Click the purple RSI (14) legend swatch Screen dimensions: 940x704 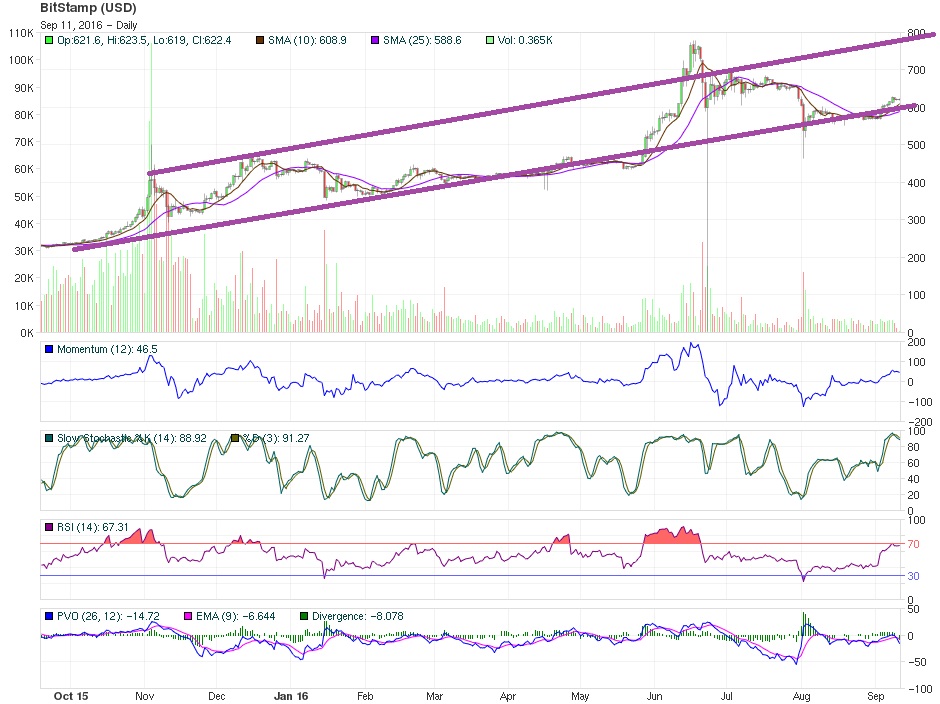[x=49, y=527]
